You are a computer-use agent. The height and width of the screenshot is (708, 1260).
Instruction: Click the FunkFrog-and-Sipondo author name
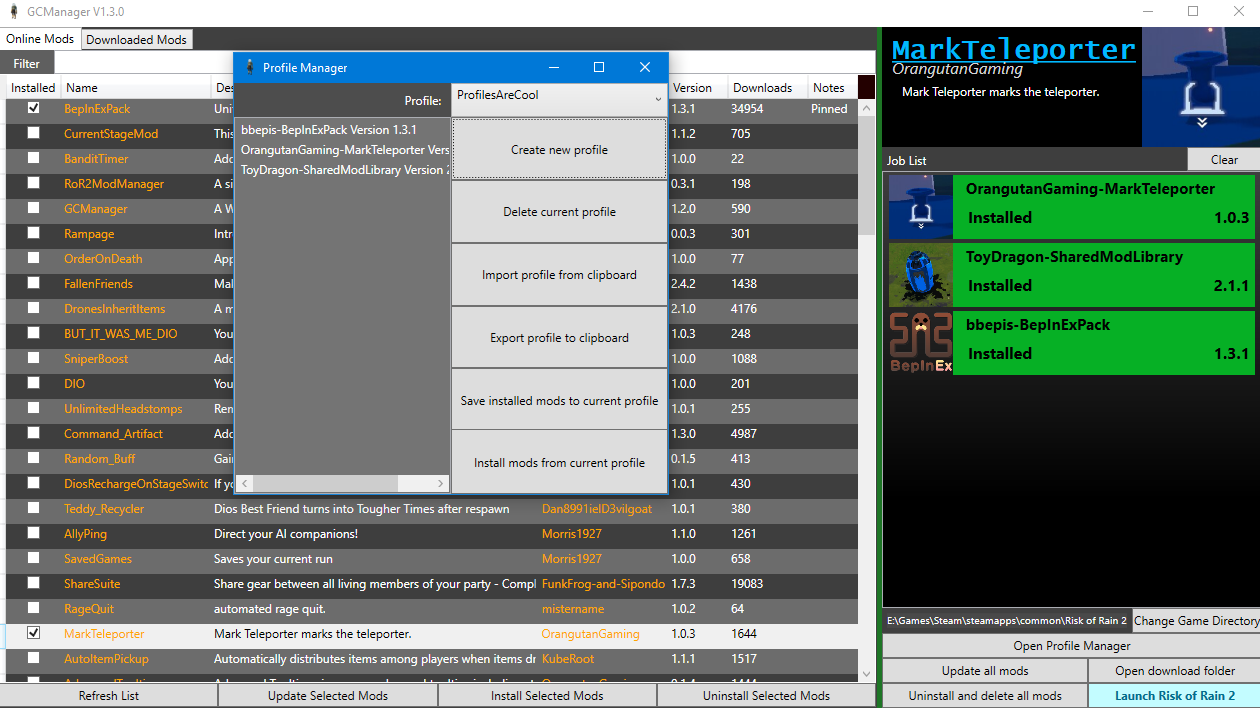[x=603, y=584]
